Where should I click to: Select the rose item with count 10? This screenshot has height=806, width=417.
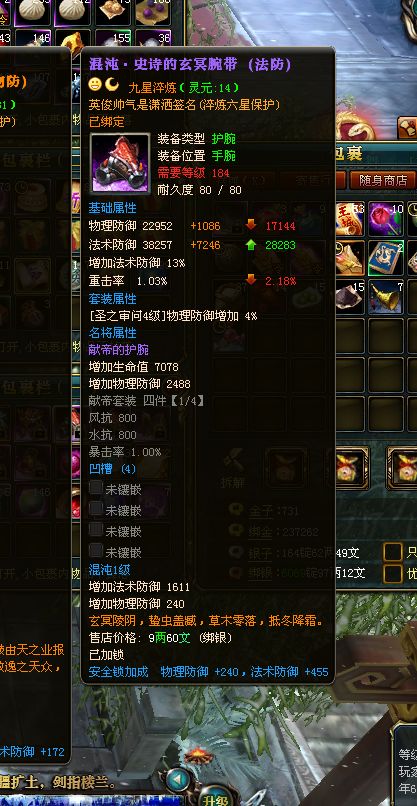coord(386,218)
